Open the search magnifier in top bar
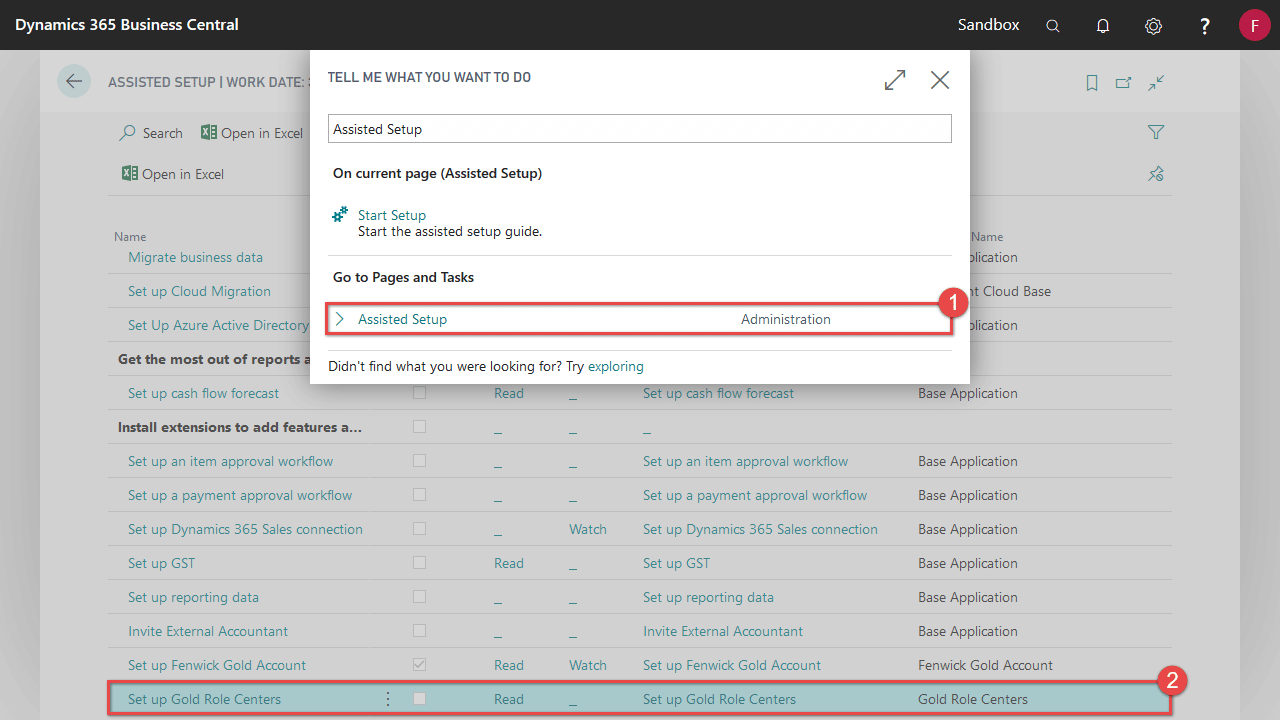This screenshot has width=1280, height=720. 1053,26
